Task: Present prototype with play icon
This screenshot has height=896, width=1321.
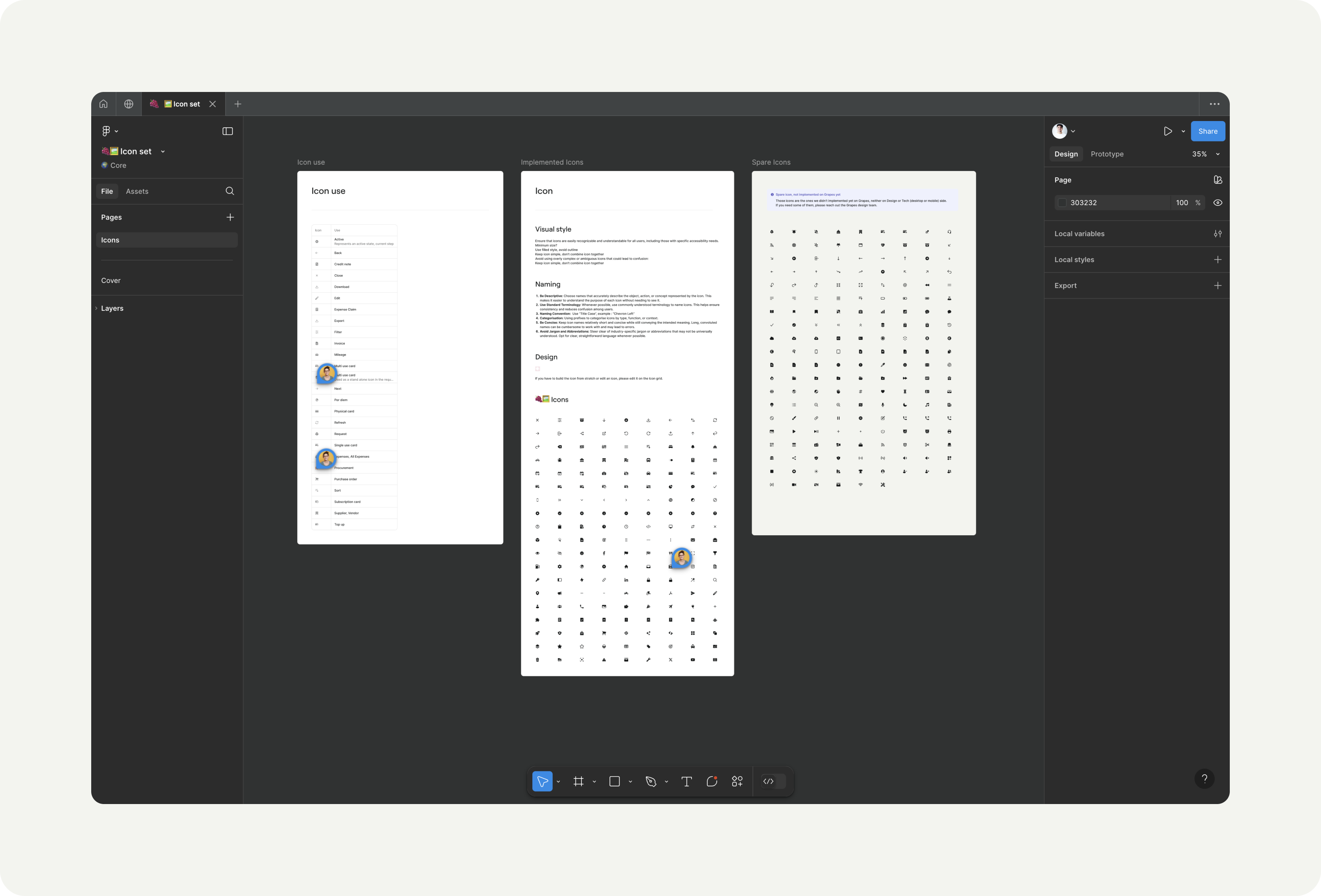Action: [x=1168, y=131]
